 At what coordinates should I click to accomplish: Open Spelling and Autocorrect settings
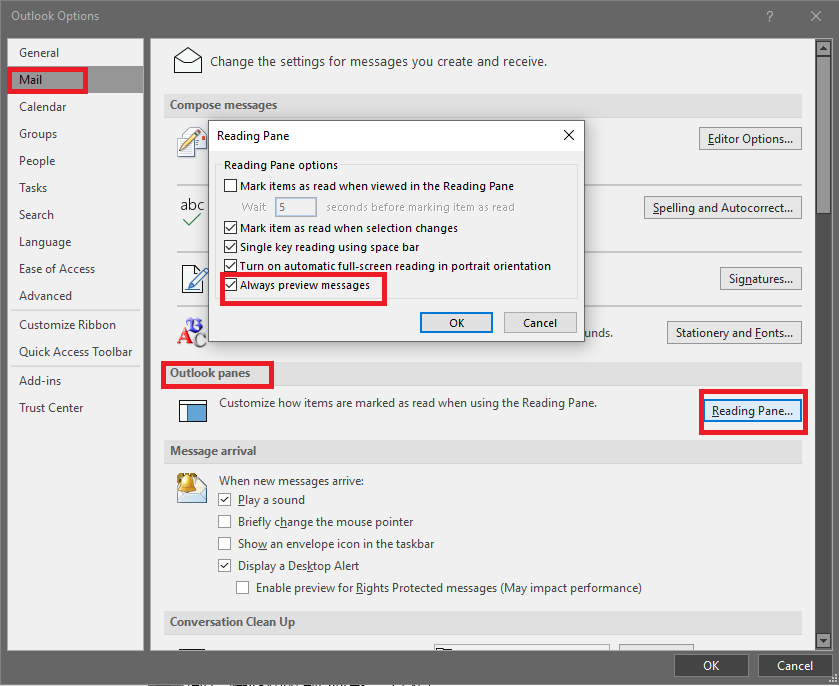pyautogui.click(x=723, y=208)
